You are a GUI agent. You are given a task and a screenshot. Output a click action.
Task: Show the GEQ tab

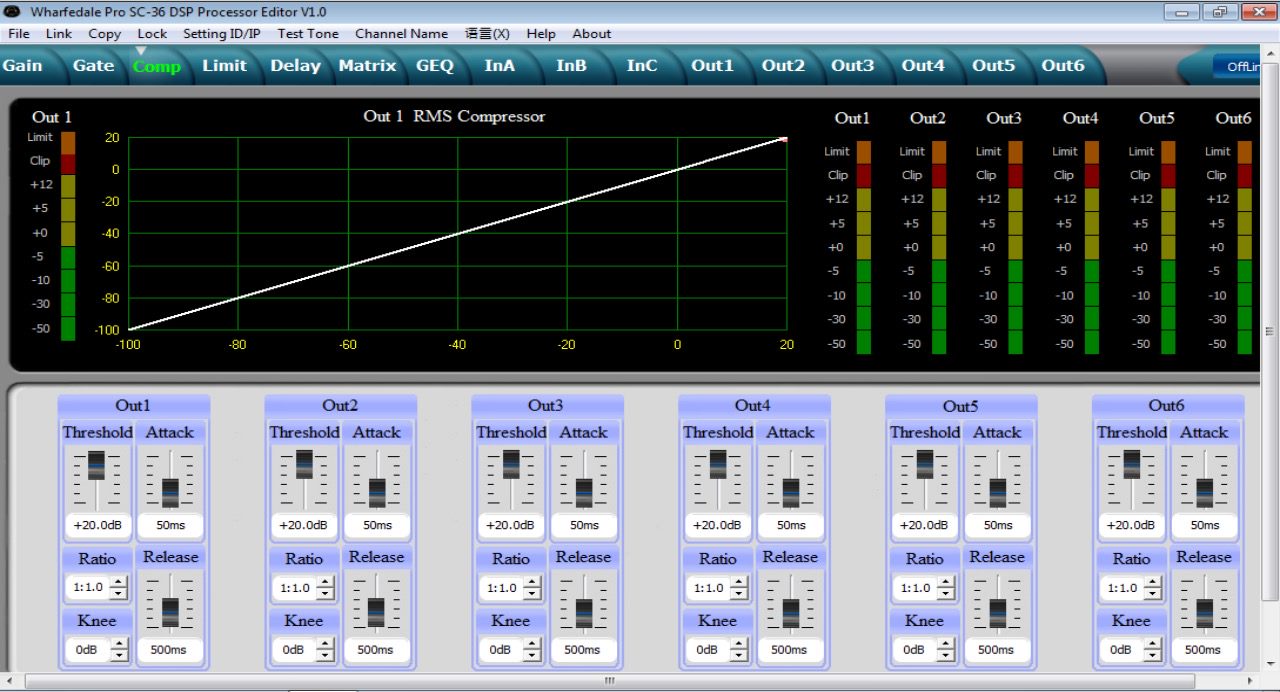coord(435,65)
